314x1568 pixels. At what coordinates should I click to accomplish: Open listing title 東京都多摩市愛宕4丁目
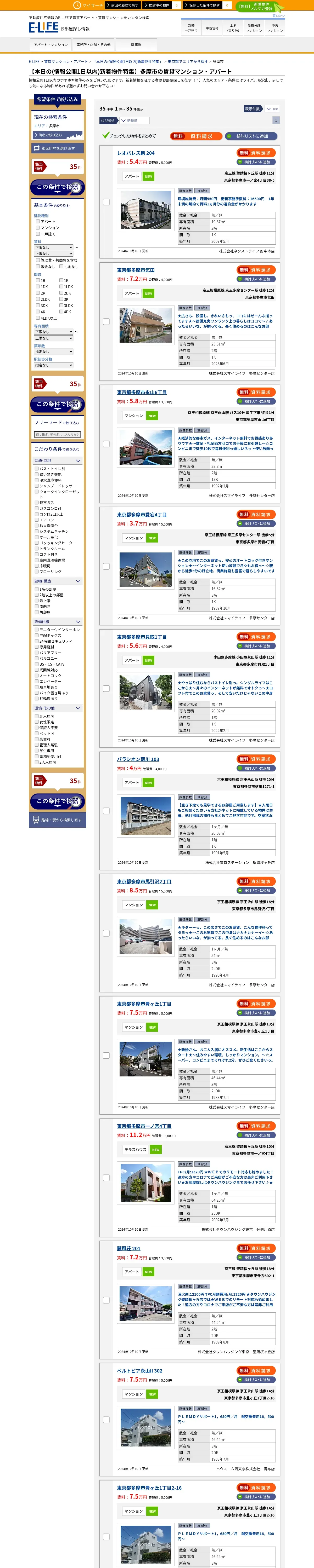(x=142, y=515)
